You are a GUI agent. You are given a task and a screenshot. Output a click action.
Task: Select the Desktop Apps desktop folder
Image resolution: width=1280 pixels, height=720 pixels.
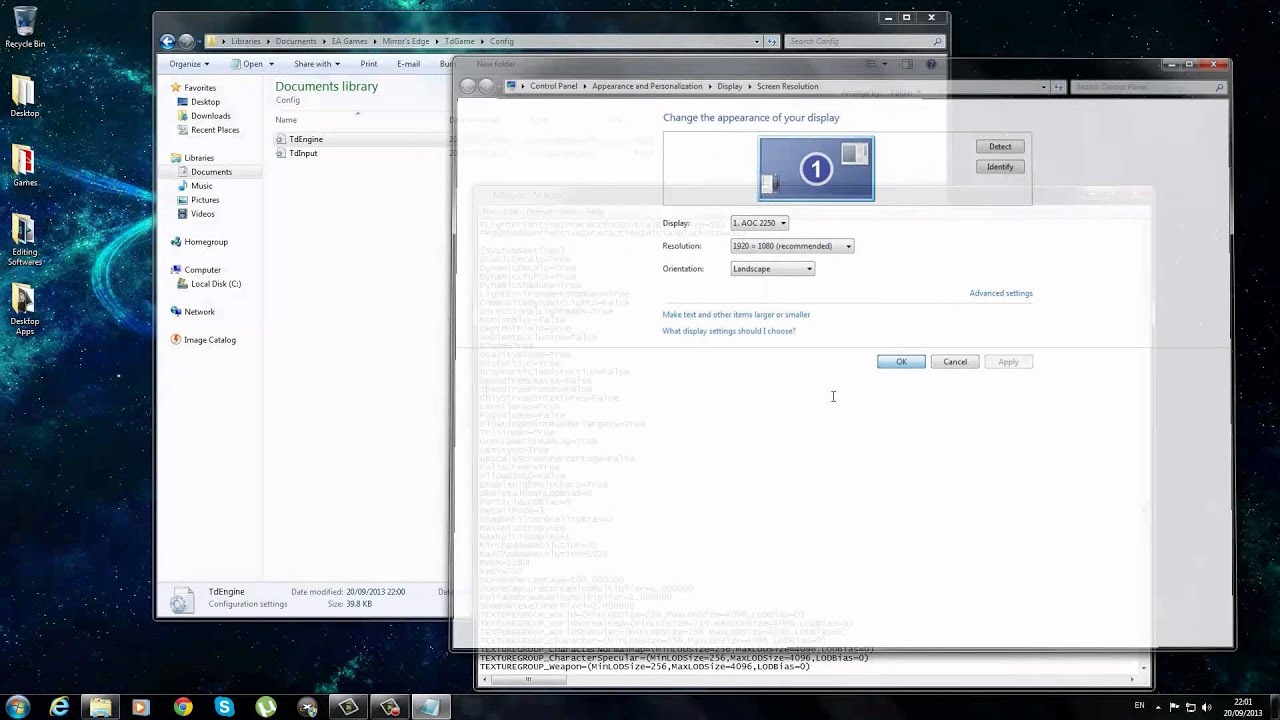coord(25,310)
